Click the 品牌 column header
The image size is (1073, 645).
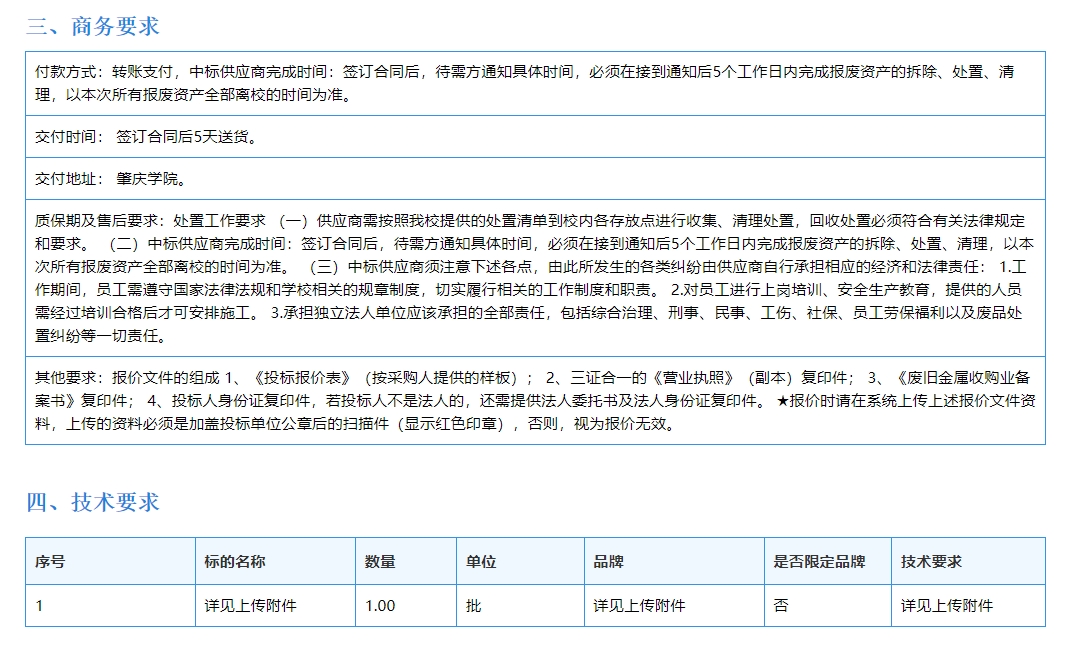[608, 562]
